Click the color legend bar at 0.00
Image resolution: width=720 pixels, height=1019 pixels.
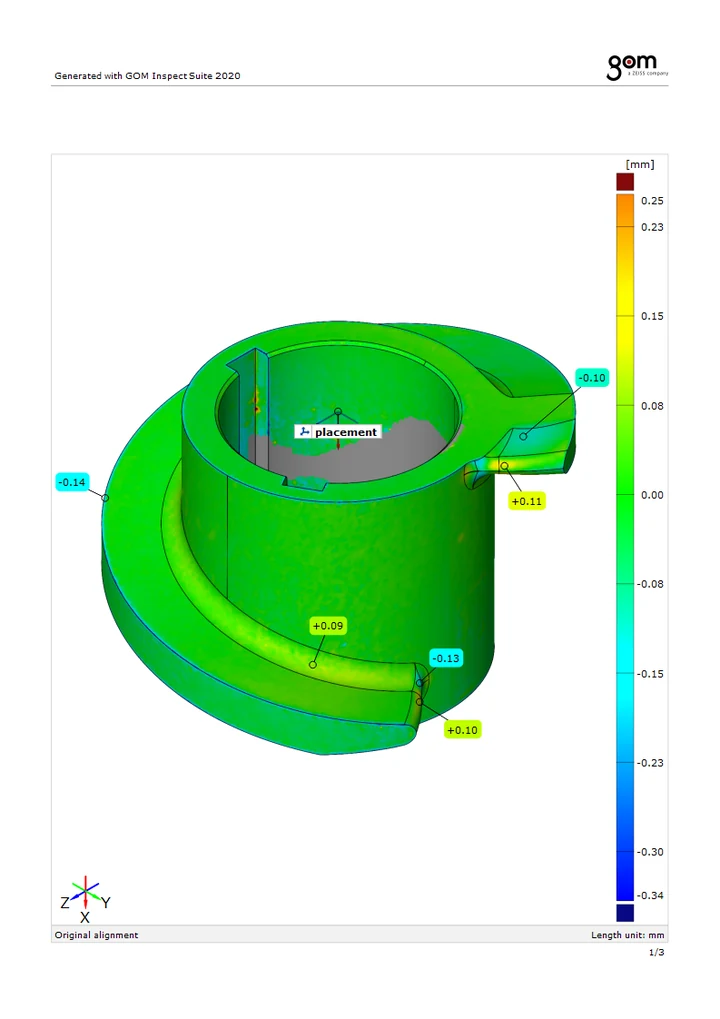625,495
